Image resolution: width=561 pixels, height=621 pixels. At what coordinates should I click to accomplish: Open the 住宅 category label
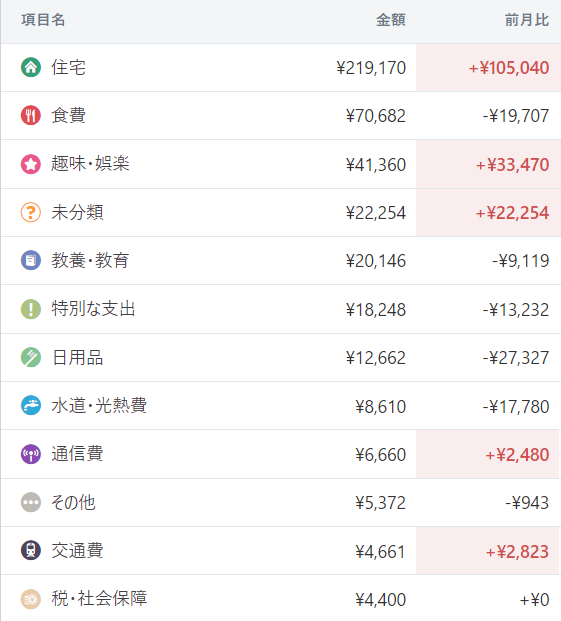pyautogui.click(x=68, y=67)
